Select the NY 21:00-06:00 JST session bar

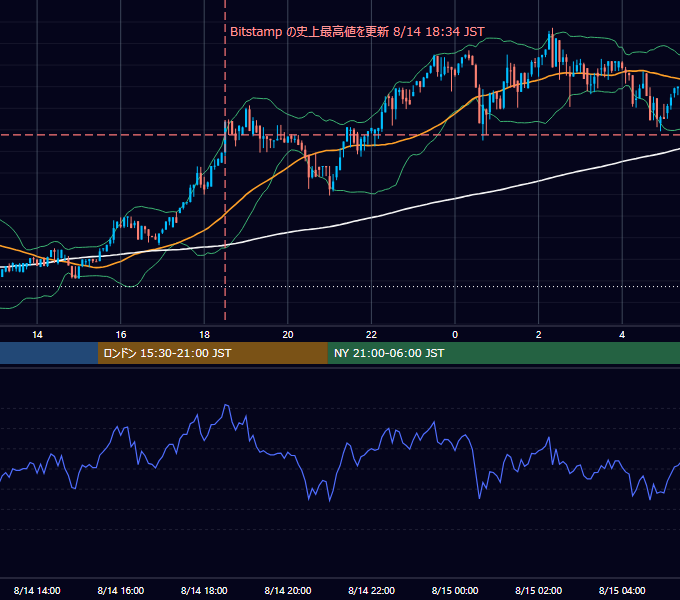pos(503,353)
